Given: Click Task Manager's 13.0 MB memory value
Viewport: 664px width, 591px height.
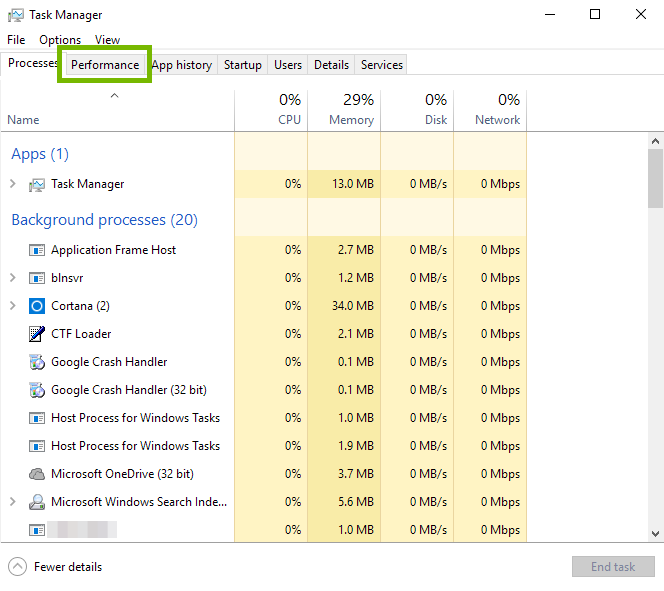Looking at the screenshot, I should pos(353,184).
